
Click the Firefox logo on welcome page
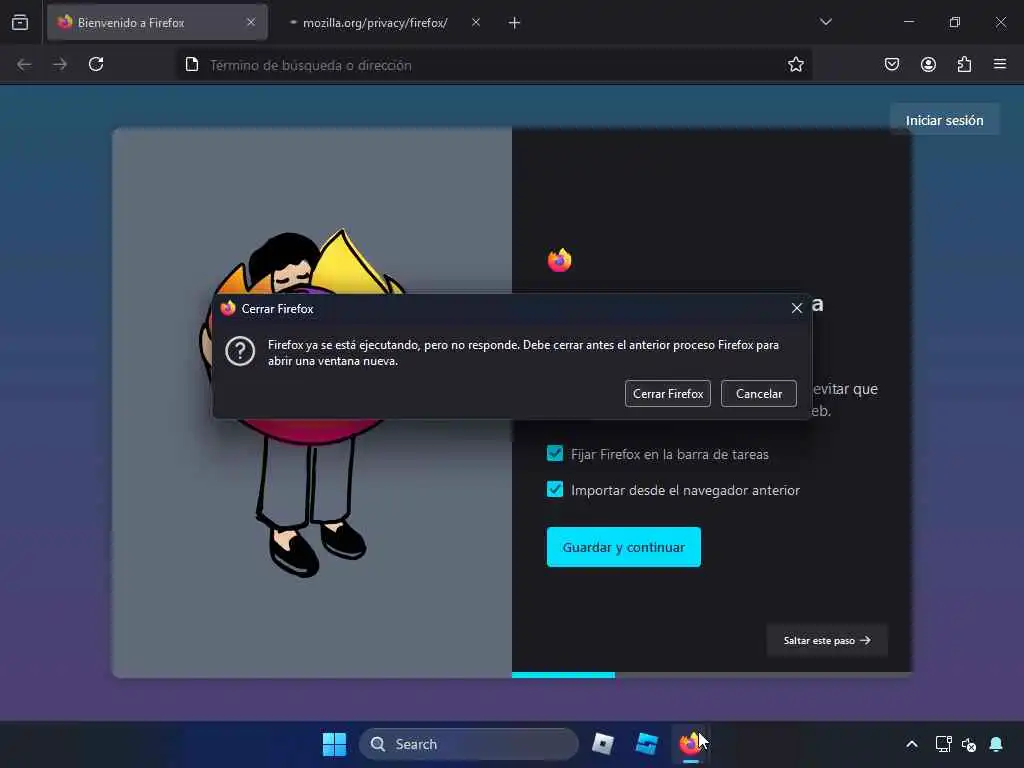tap(560, 260)
